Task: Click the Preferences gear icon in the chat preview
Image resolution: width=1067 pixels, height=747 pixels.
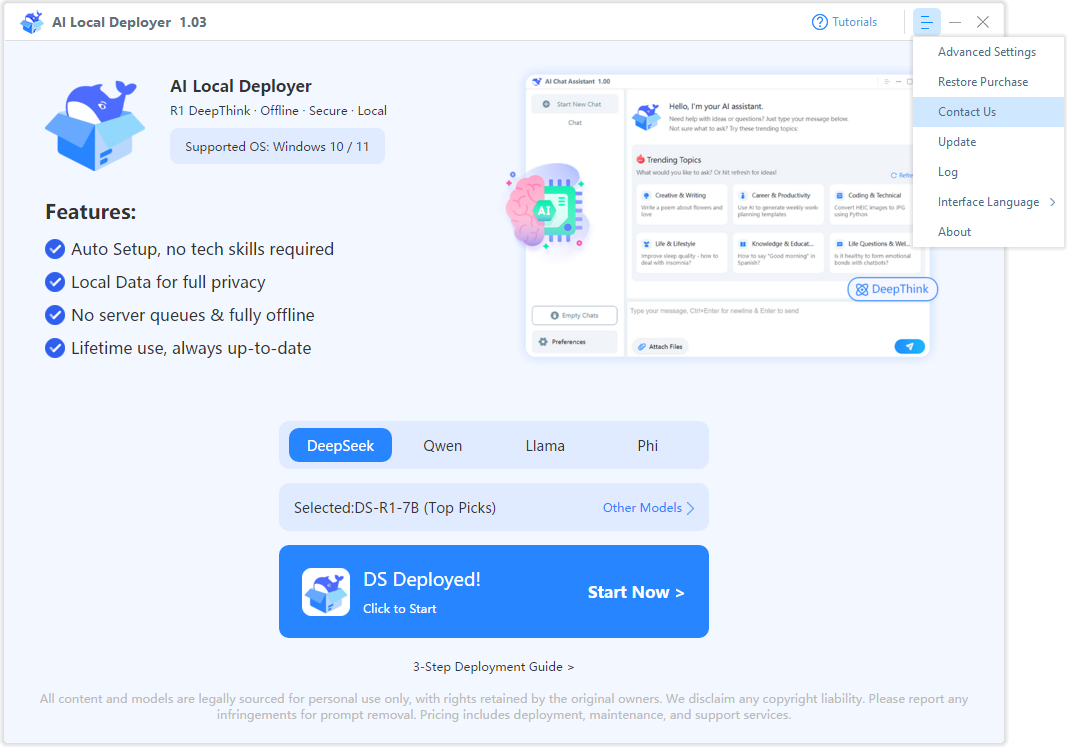Action: pos(543,341)
